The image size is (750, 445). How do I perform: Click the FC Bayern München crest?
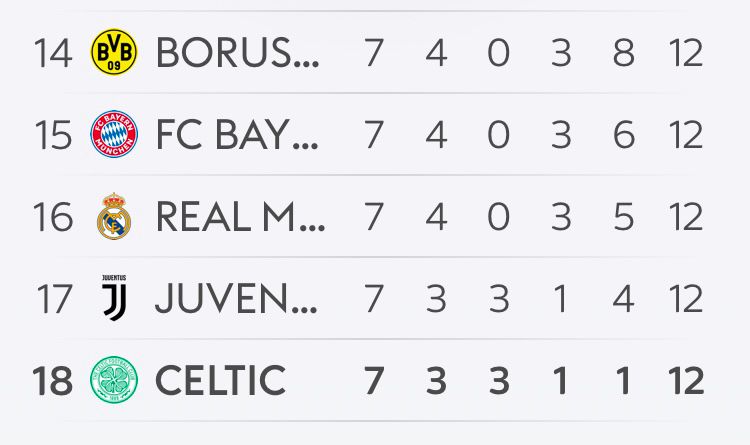(x=114, y=134)
